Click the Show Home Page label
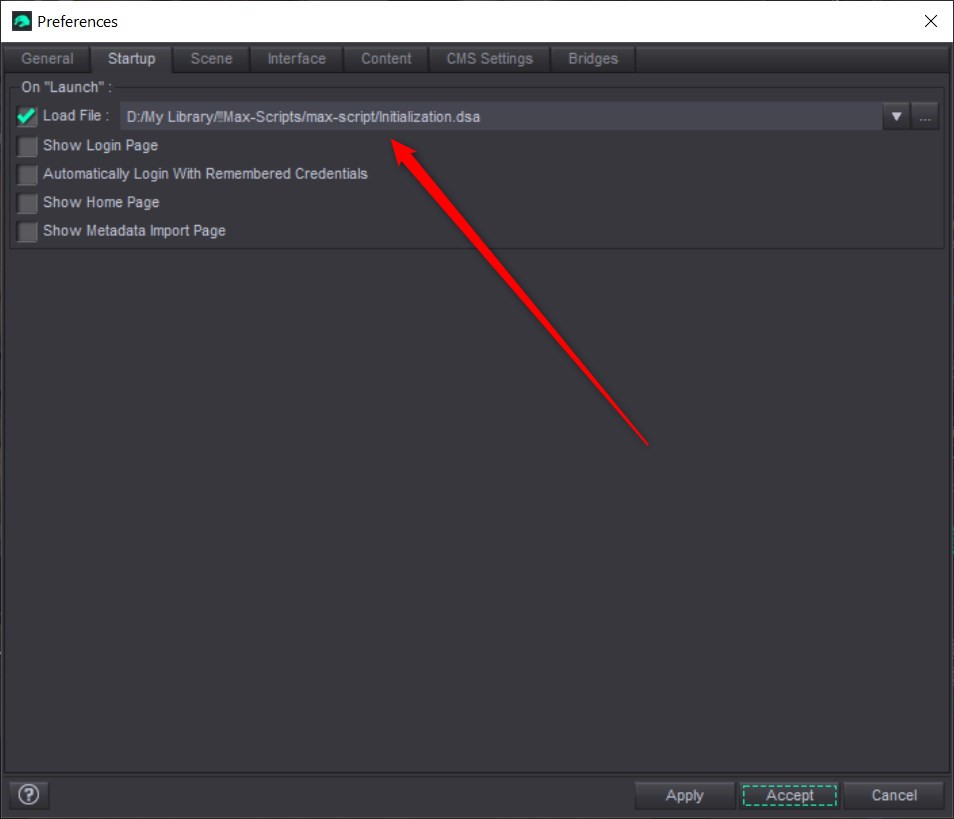This screenshot has width=954, height=819. click(101, 202)
